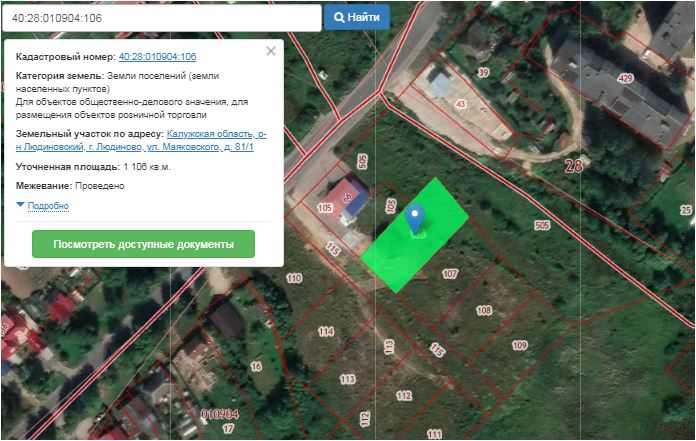Select parcel 114 on the map
The height and width of the screenshot is (441, 696).
coord(326,331)
